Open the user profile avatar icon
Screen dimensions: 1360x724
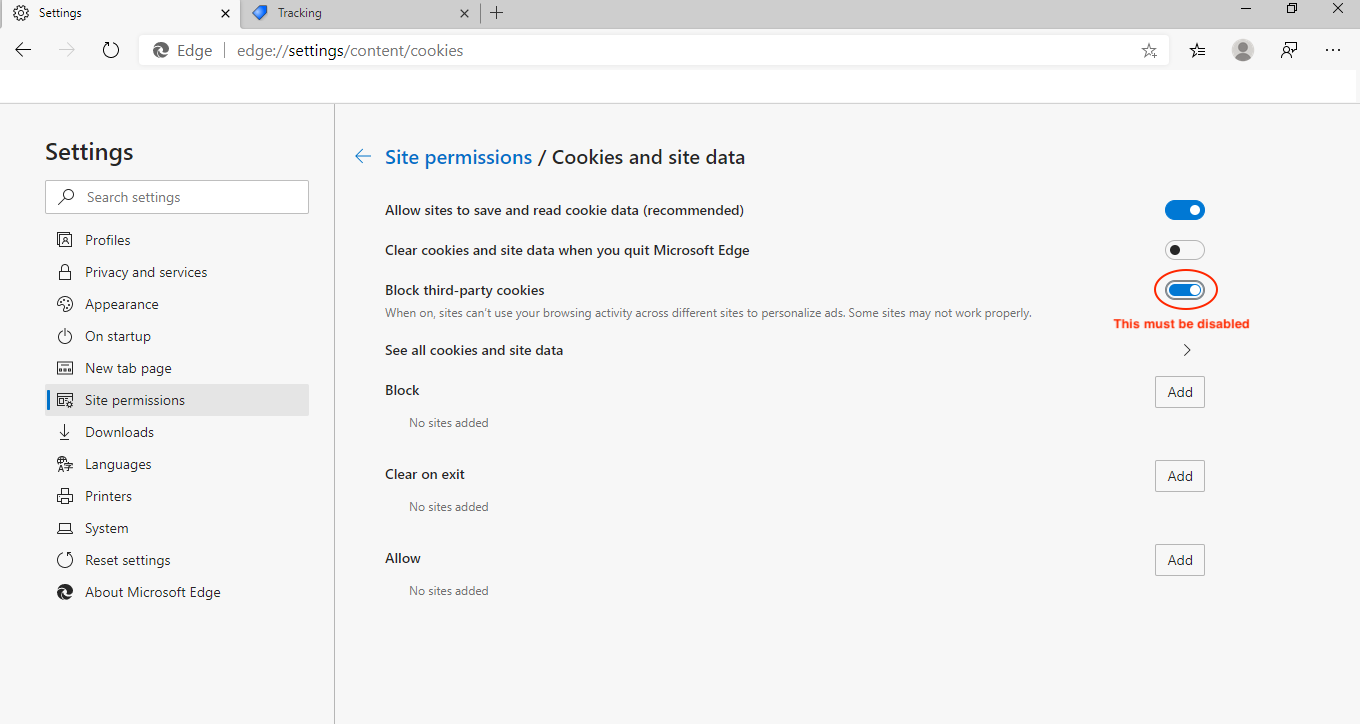click(1243, 50)
